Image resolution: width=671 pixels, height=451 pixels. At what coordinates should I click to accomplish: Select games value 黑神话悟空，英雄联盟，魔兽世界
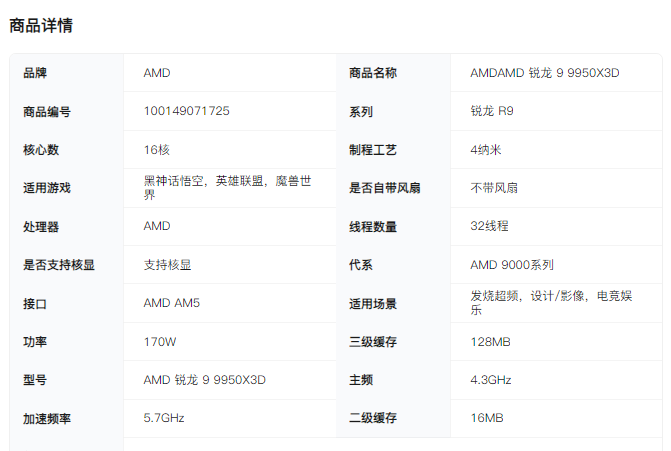[x=227, y=187]
